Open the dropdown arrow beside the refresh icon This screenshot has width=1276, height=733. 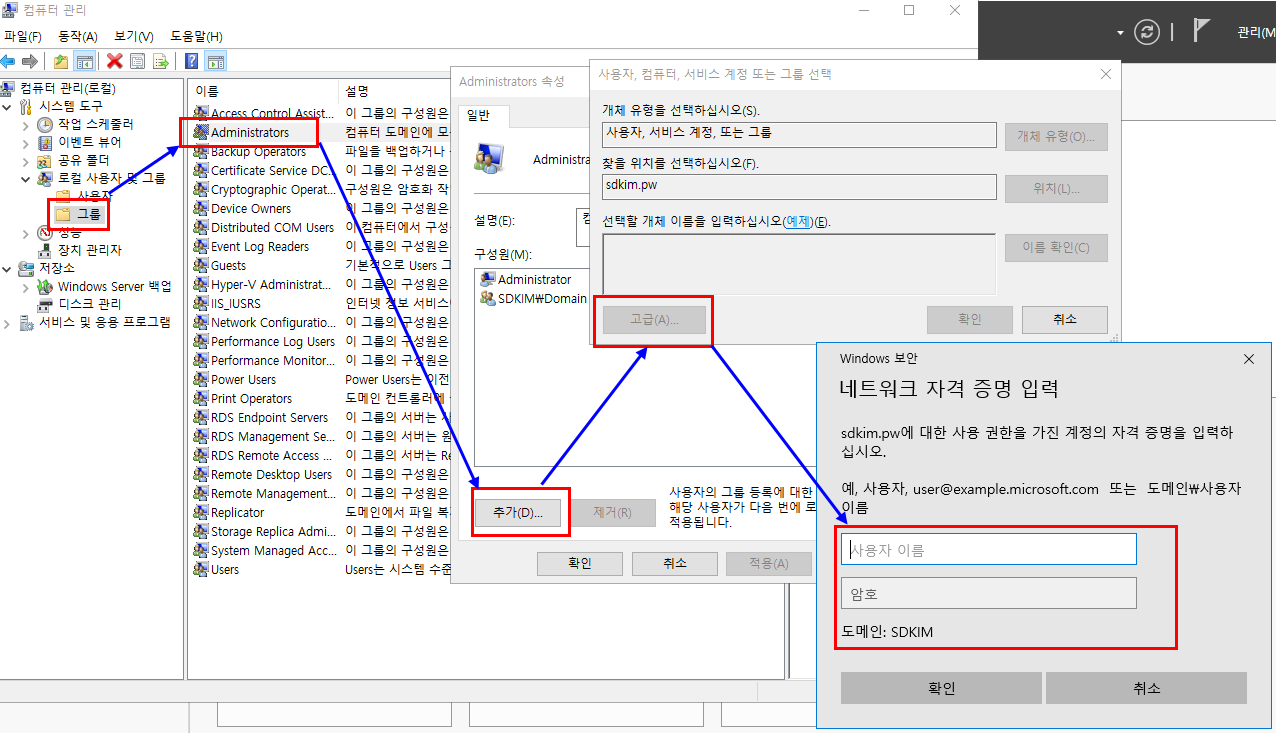tap(1121, 33)
